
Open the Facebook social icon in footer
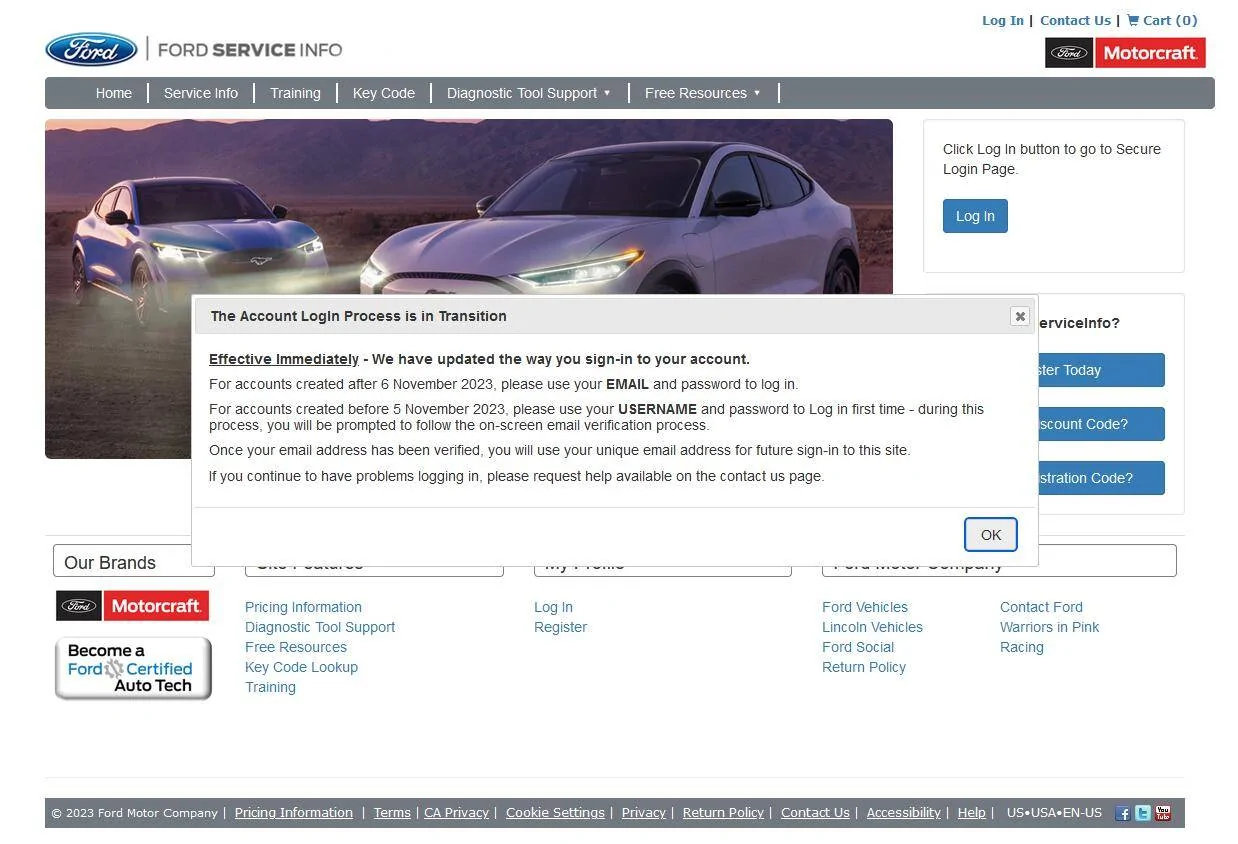point(1122,813)
